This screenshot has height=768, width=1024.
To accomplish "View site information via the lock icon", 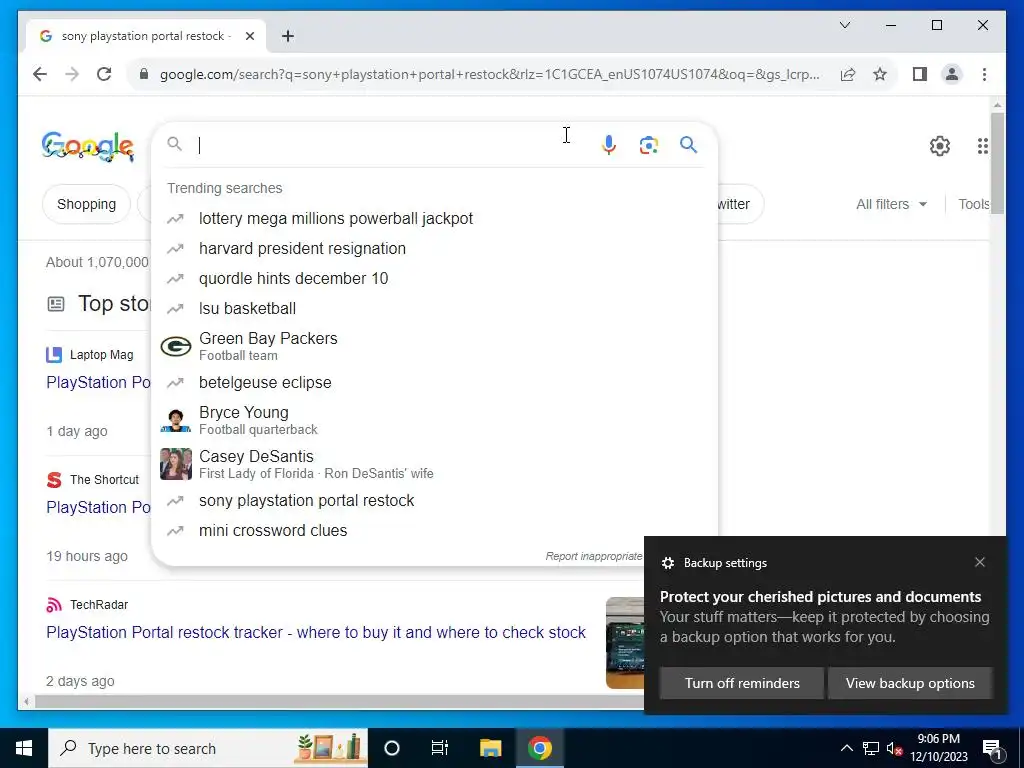I will pos(144,74).
